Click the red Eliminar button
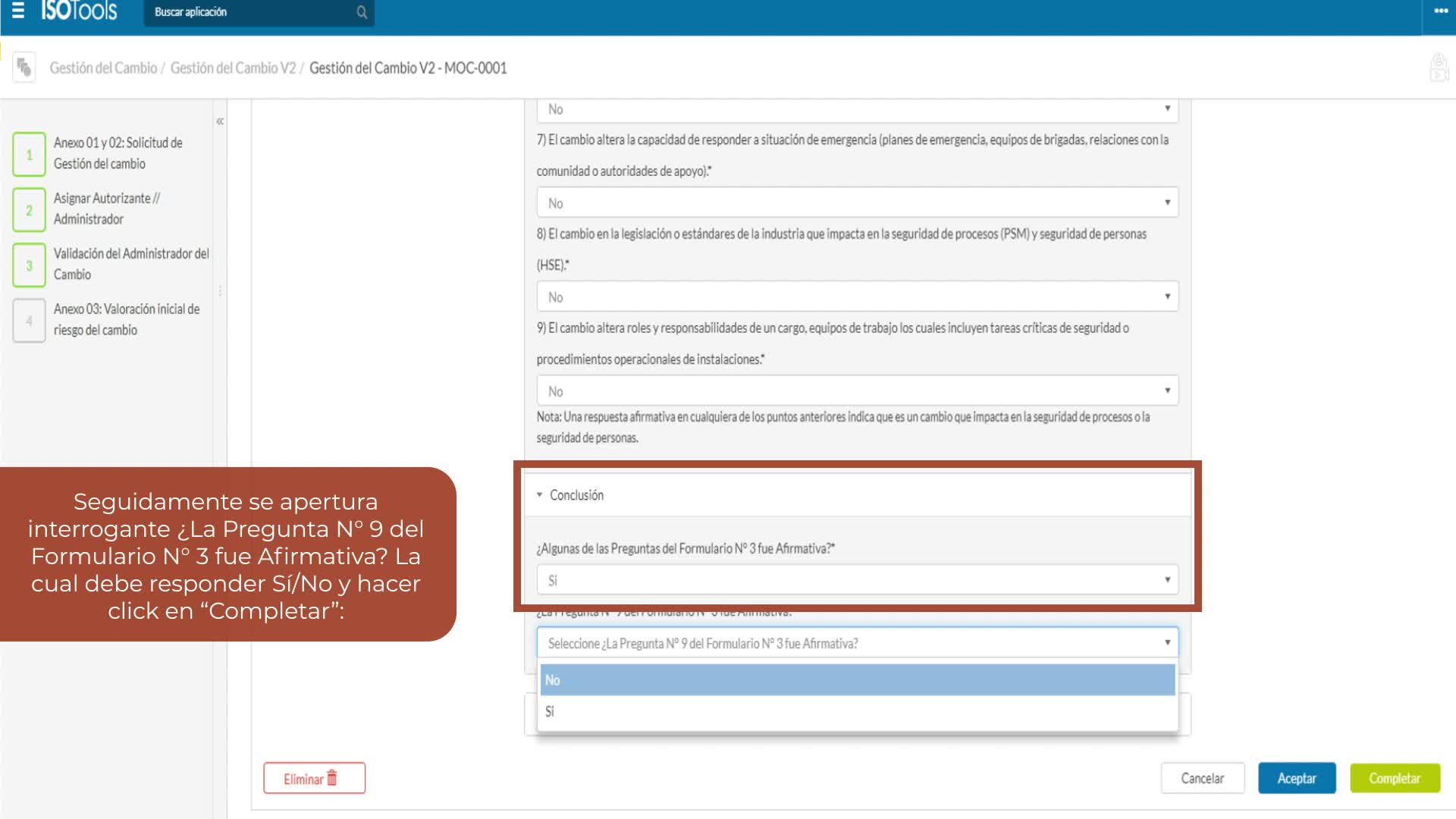This screenshot has width=1456, height=819. point(314,779)
